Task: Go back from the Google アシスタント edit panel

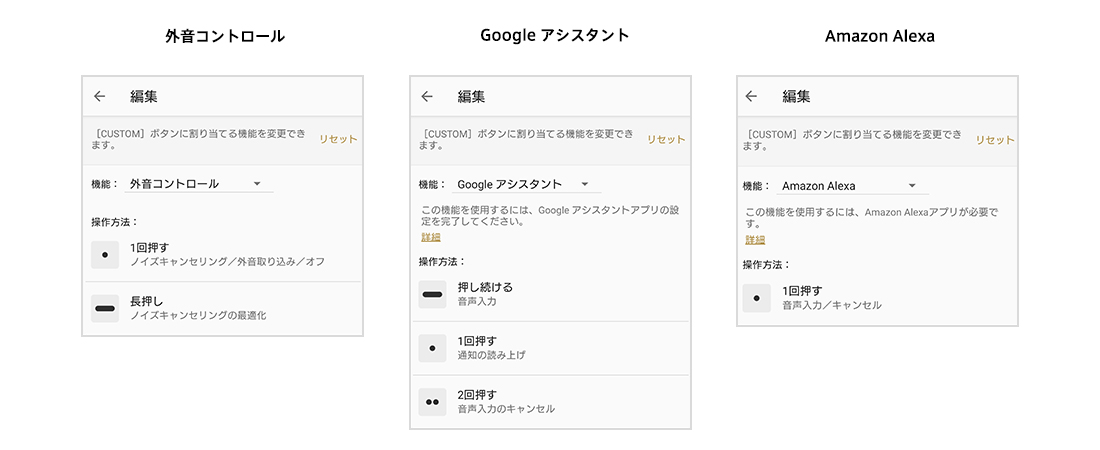Action: pos(427,97)
